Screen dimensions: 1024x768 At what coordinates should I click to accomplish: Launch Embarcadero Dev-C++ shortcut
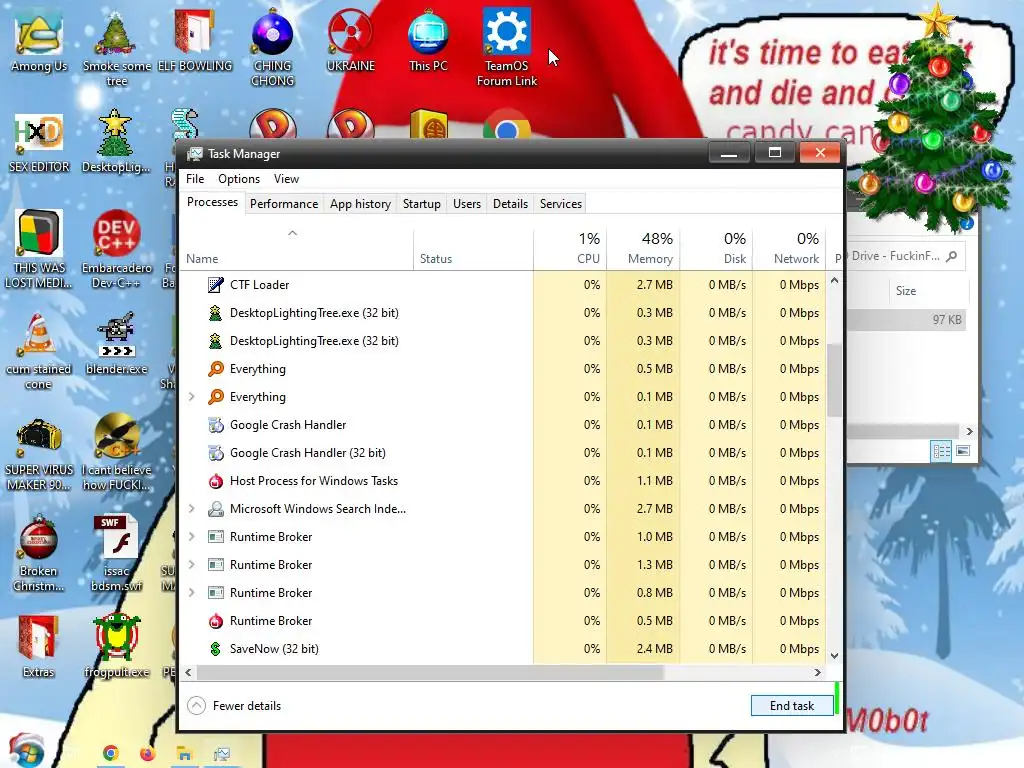point(116,249)
